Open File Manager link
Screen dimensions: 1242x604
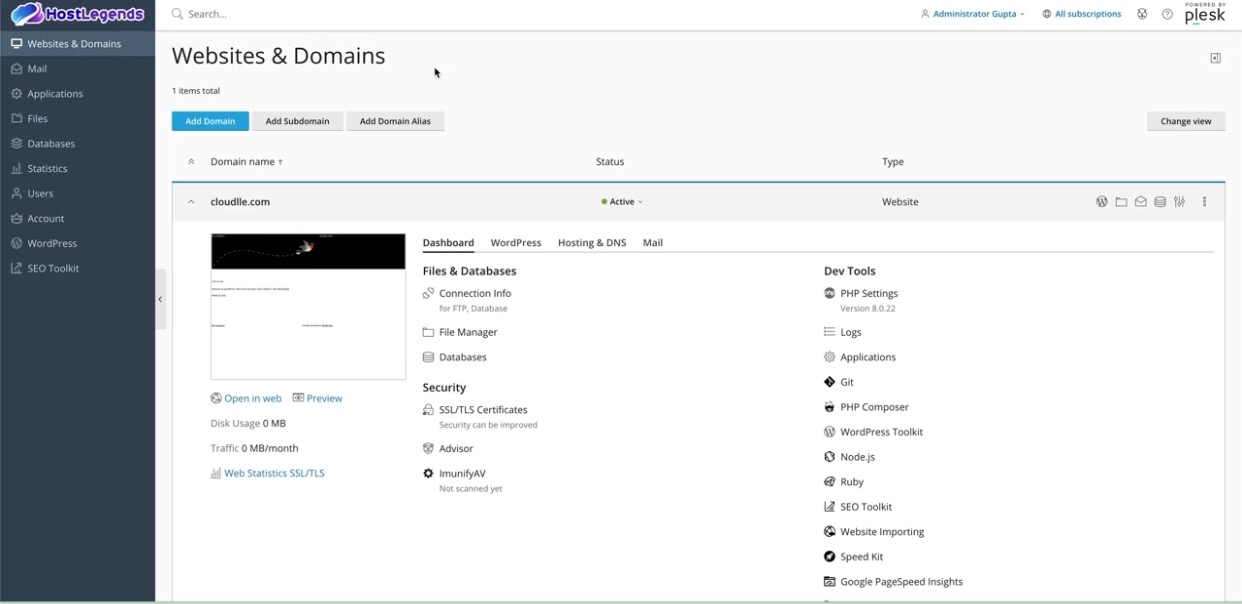pos(468,332)
